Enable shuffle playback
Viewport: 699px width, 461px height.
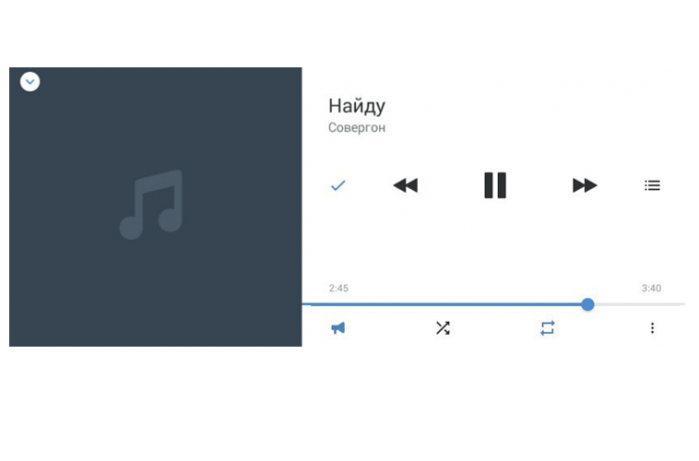click(443, 328)
